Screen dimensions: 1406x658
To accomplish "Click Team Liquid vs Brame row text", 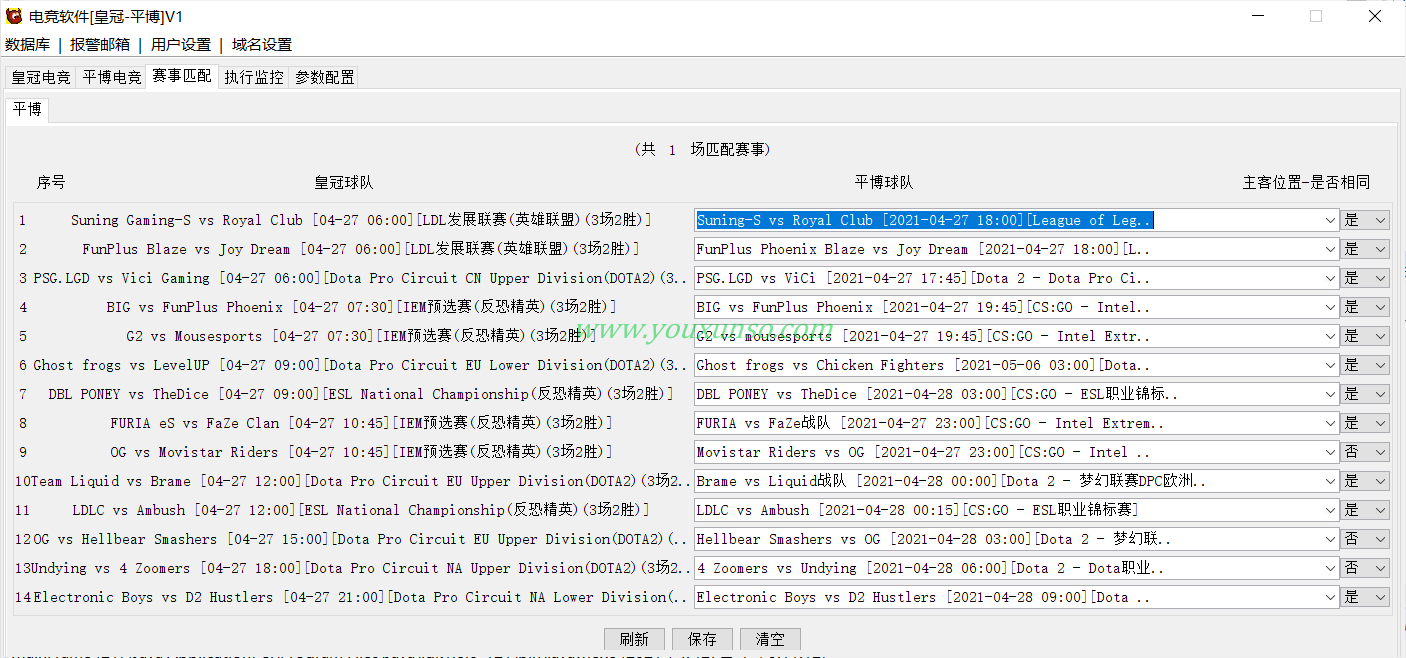I will (x=361, y=481).
